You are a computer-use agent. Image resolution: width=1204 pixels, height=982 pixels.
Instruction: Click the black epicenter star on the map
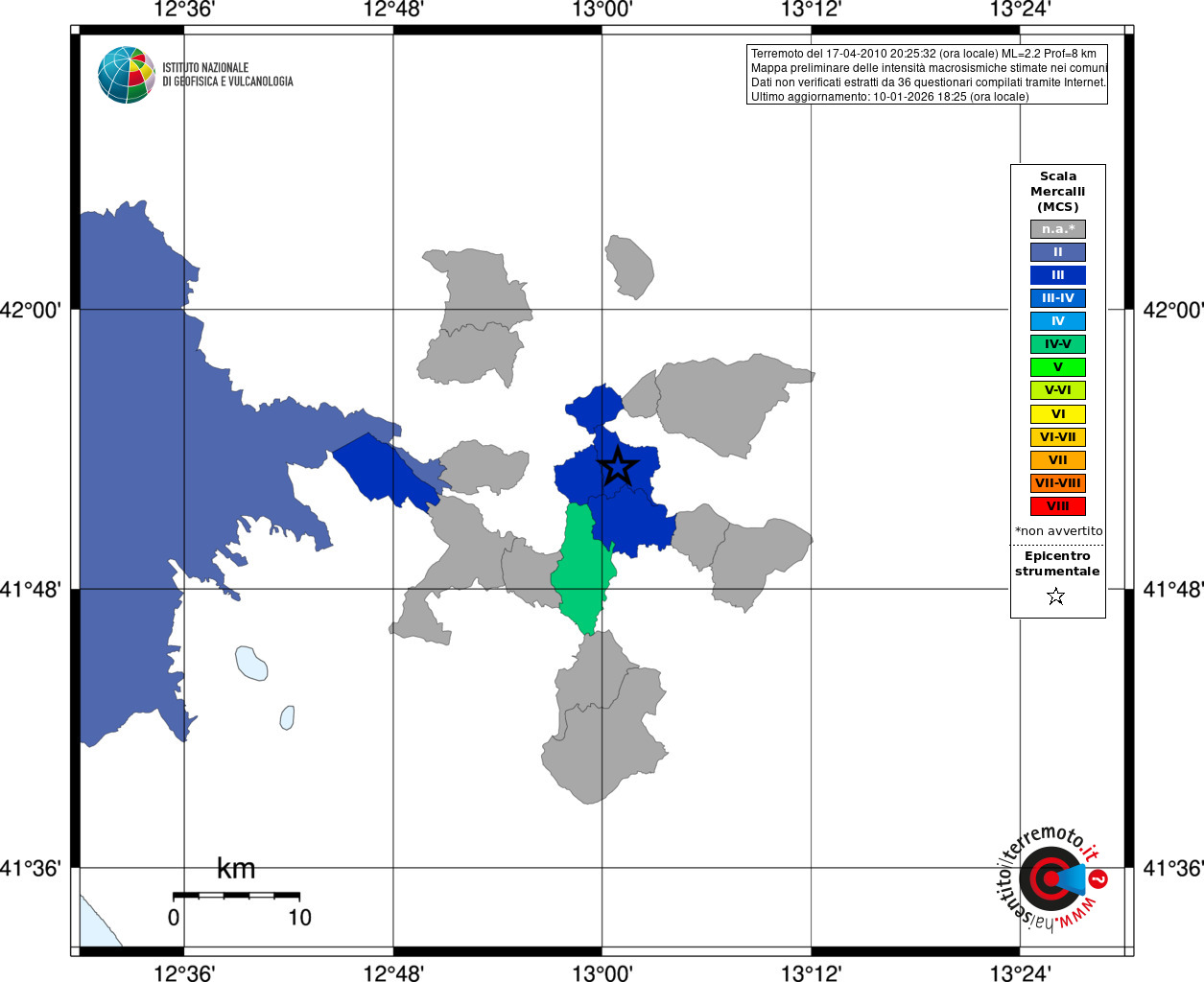point(618,466)
